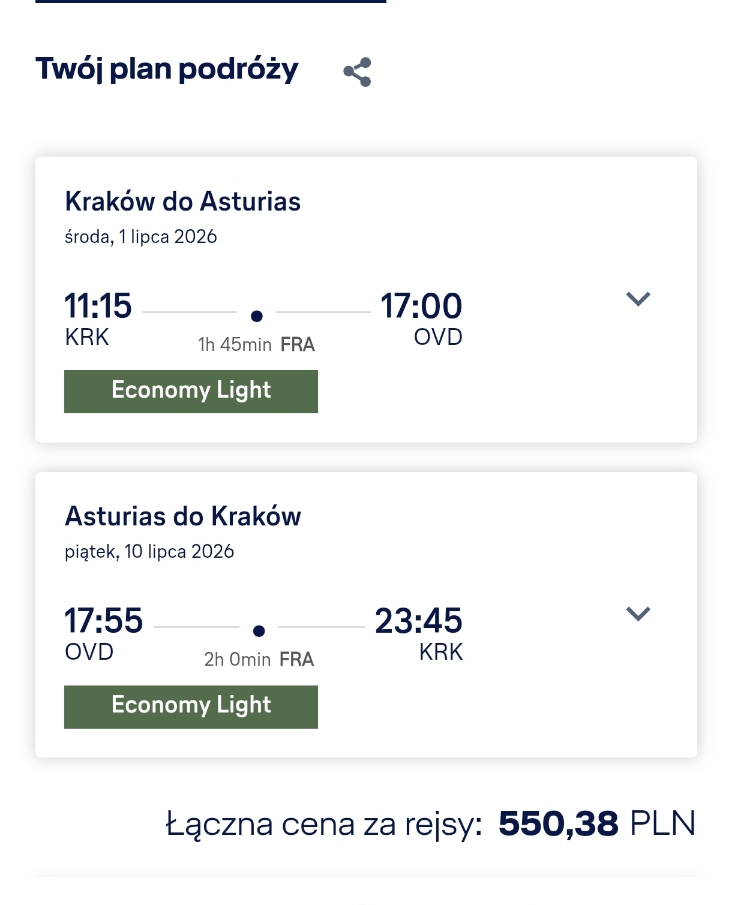
Task: Share the travel plan via share icon
Action: point(357,72)
